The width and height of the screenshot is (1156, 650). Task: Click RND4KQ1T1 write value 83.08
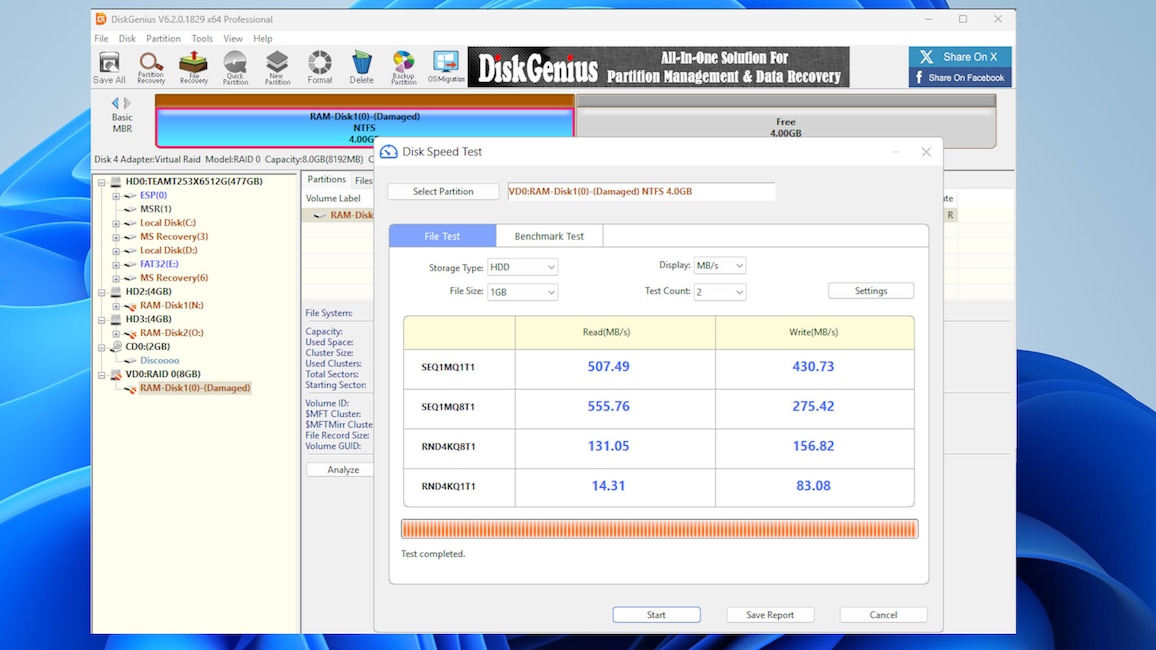click(813, 486)
